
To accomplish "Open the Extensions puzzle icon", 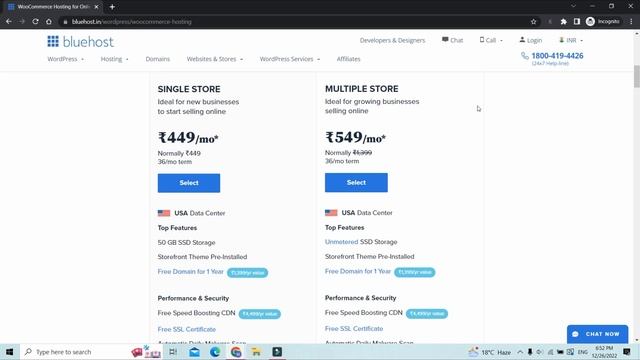I will click(564, 22).
